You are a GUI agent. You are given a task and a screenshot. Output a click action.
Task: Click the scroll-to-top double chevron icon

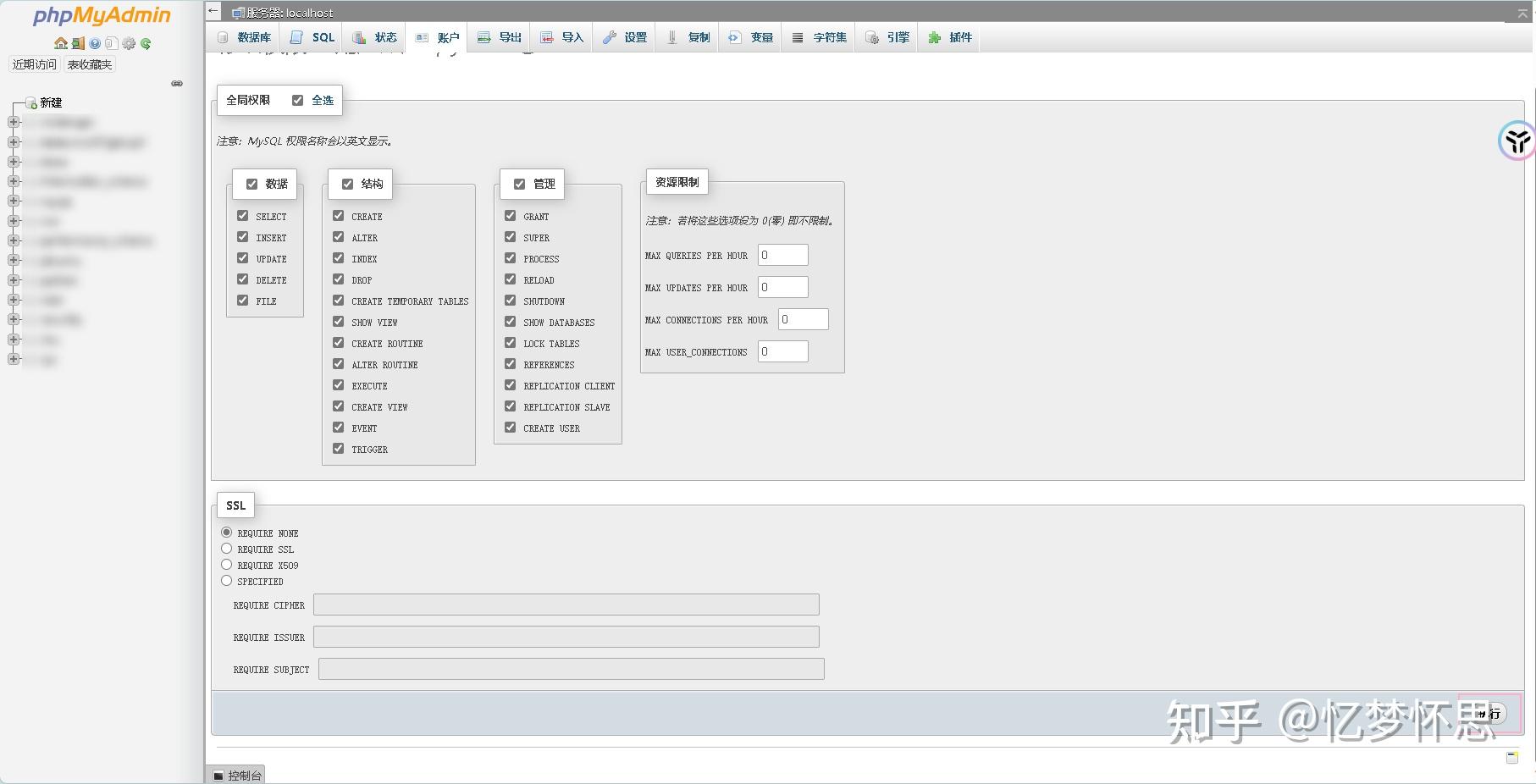(1522, 13)
